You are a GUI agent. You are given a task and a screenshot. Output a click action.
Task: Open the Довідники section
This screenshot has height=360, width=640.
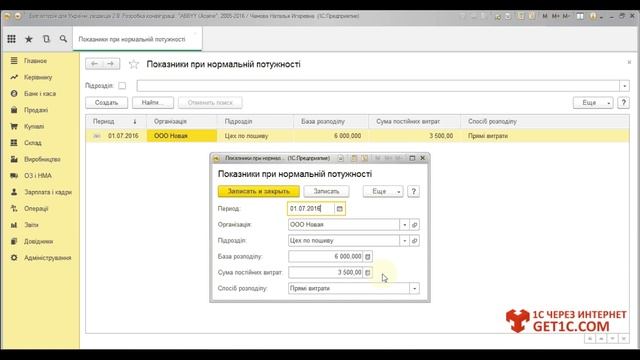[38, 241]
